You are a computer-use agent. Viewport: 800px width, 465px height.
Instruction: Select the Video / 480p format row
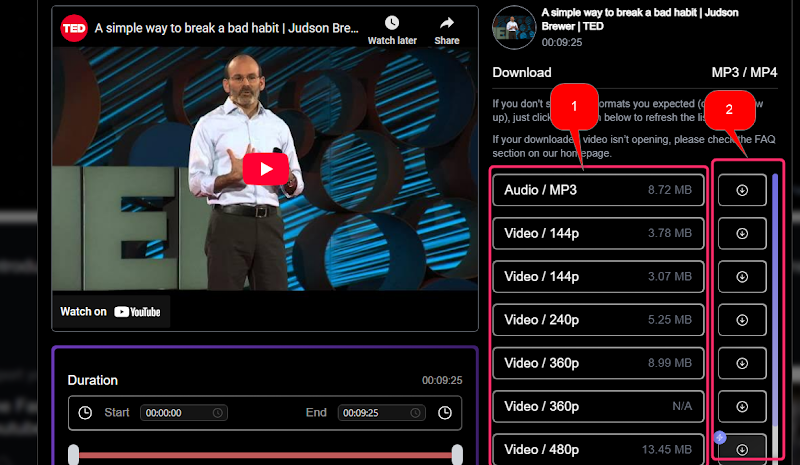pos(598,449)
